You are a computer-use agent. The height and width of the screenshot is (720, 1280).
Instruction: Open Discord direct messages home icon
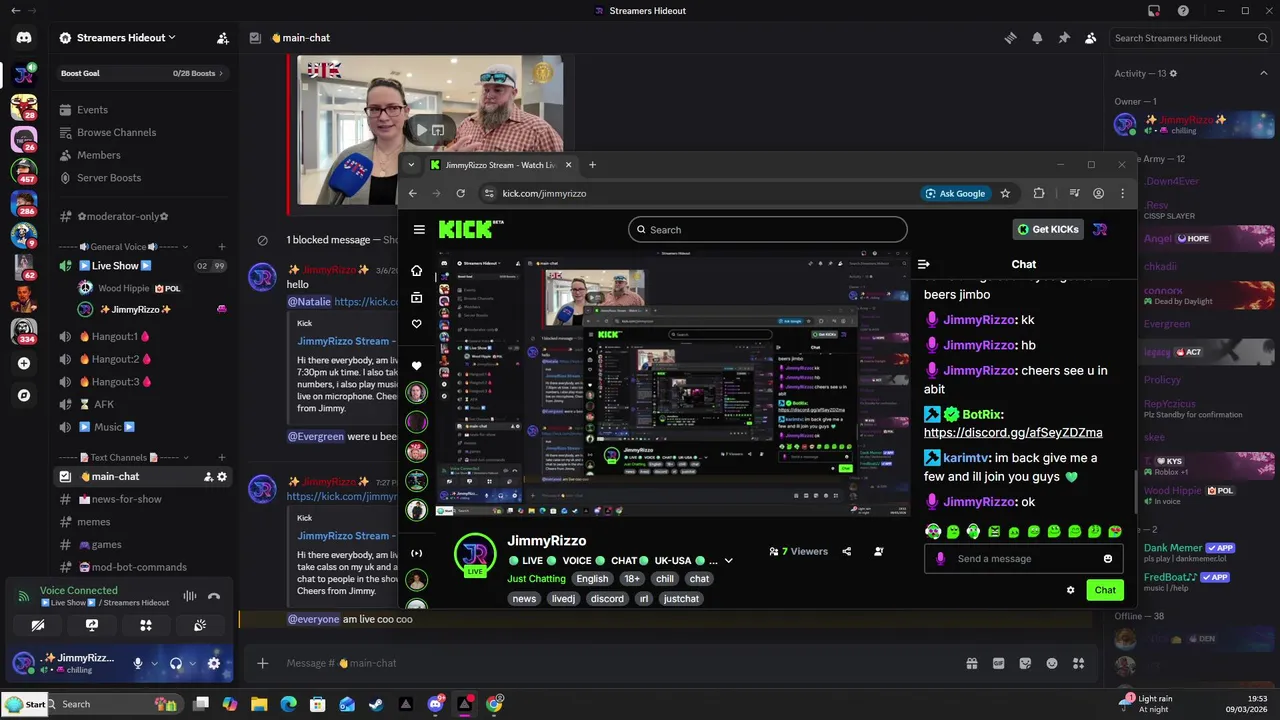(24, 38)
